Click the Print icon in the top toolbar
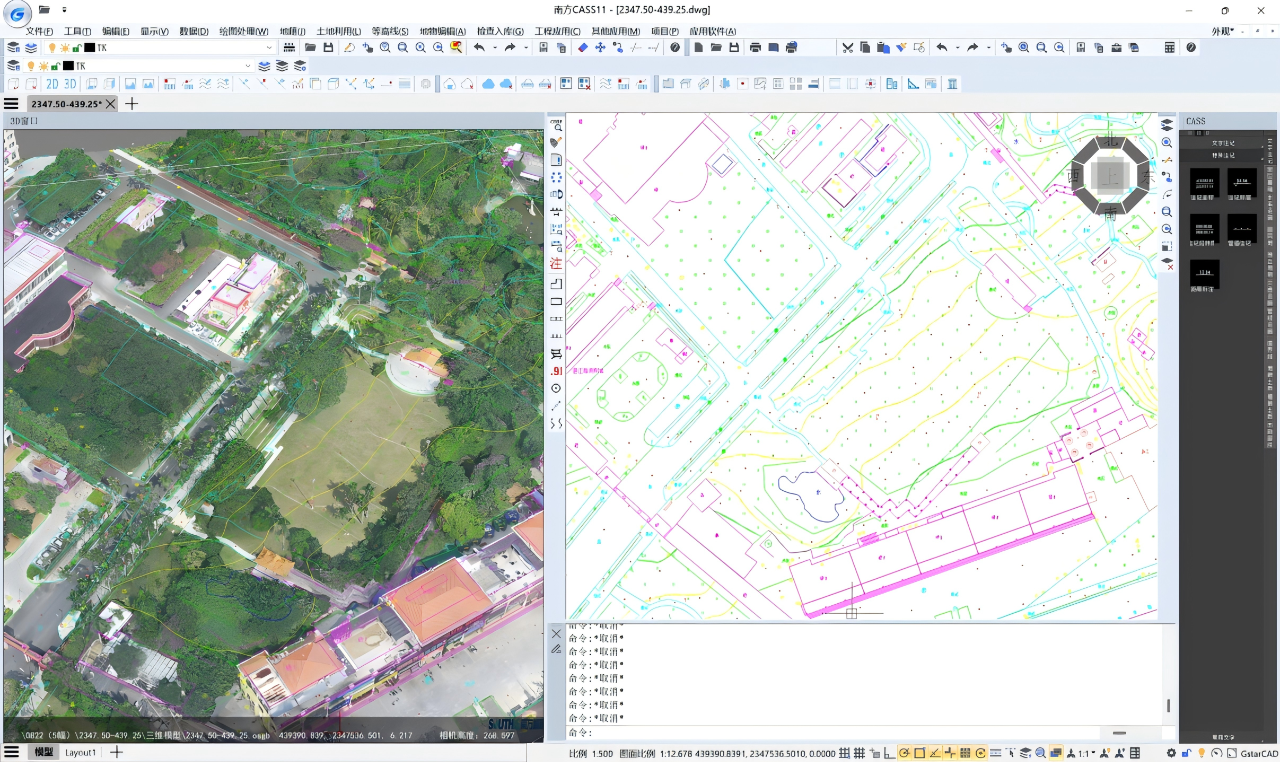Viewport: 1280px width, 762px height. [755, 47]
